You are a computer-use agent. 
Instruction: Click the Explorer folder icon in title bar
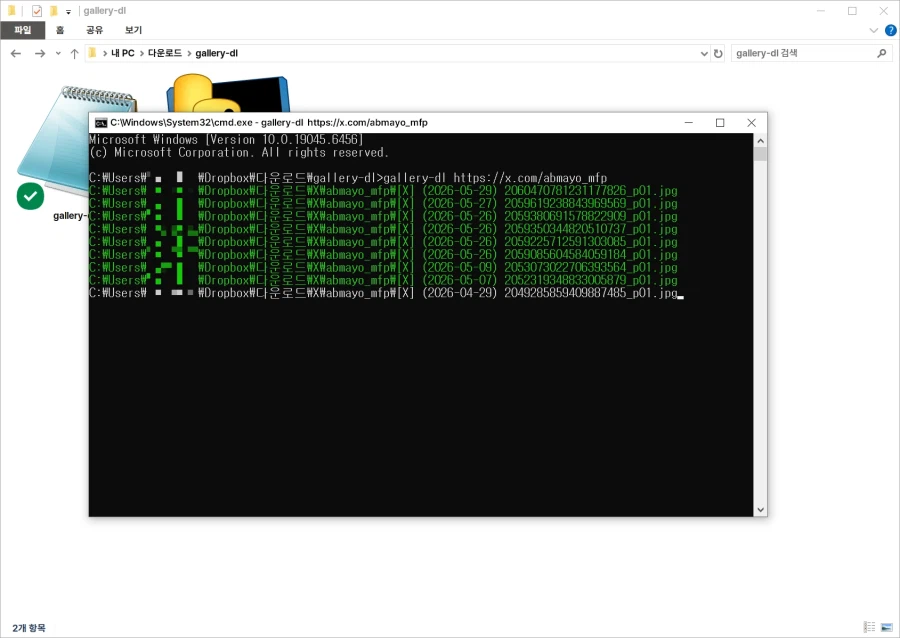click(x=11, y=10)
